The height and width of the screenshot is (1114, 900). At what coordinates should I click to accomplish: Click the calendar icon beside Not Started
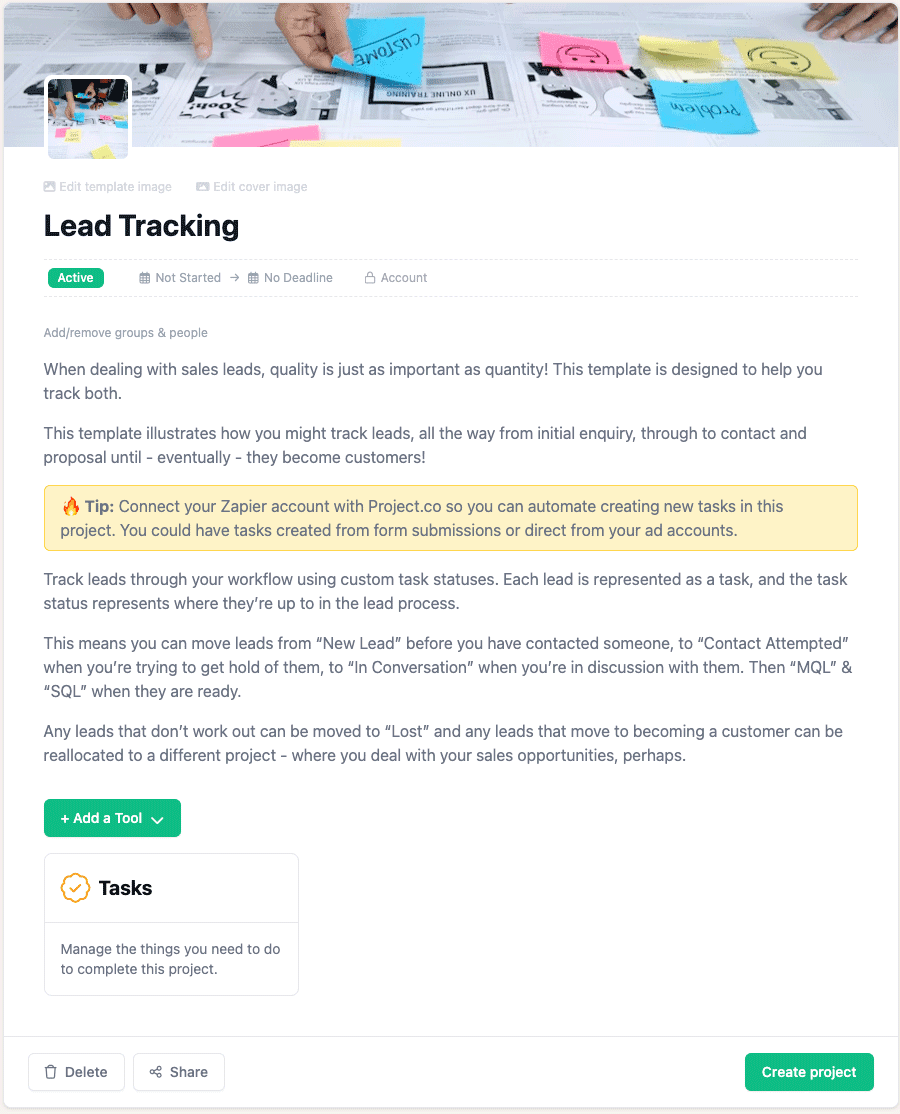(x=143, y=277)
